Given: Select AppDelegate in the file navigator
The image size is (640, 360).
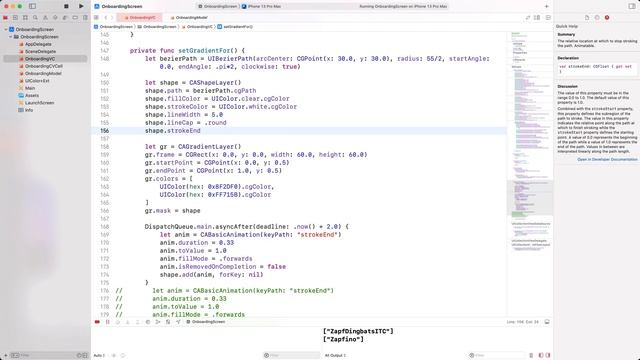Looking at the screenshot, I should click(x=38, y=44).
